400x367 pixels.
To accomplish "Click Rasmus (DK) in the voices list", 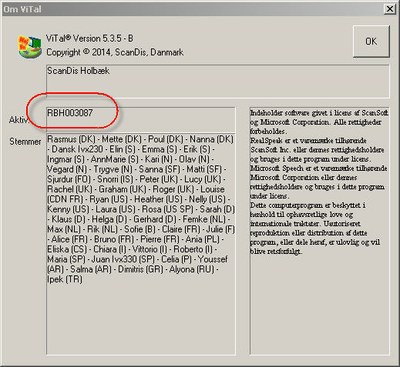I will point(71,139).
